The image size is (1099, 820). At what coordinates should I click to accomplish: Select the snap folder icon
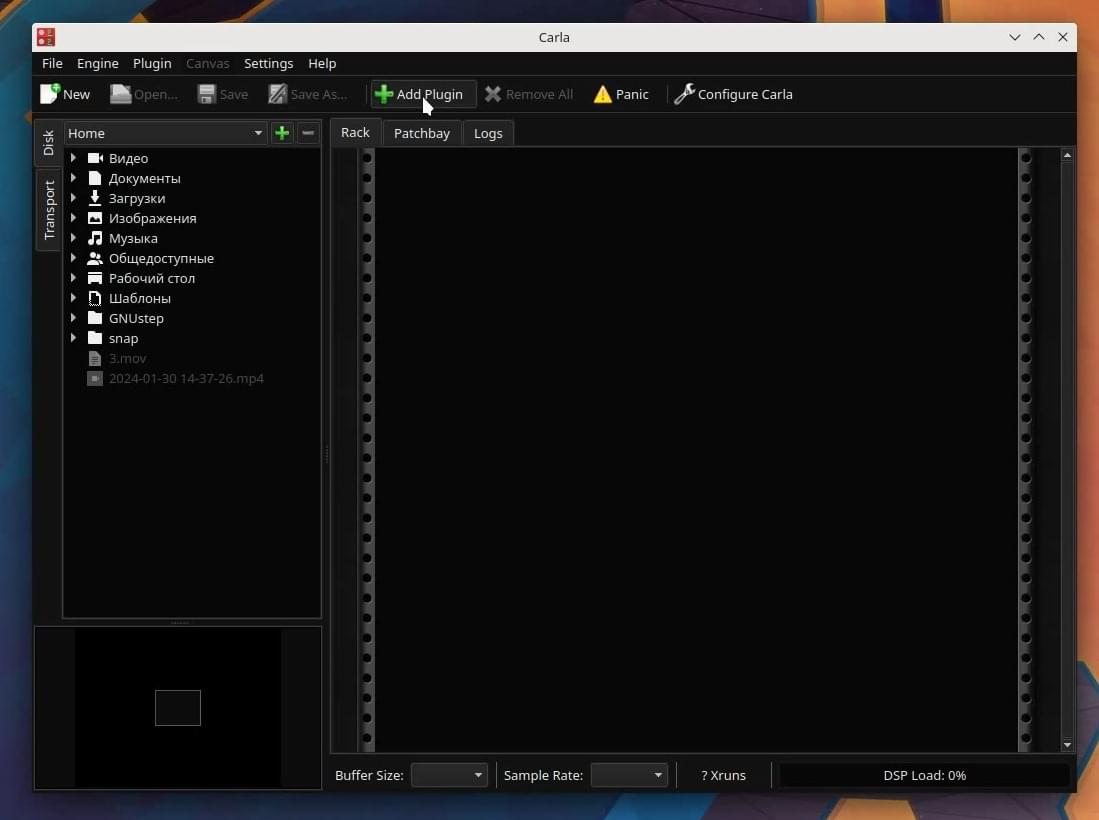[95, 339]
